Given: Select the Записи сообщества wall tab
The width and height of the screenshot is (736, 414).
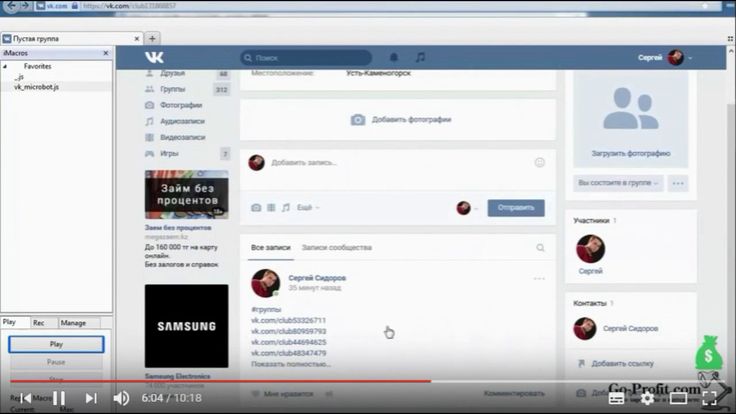Looking at the screenshot, I should (x=337, y=247).
